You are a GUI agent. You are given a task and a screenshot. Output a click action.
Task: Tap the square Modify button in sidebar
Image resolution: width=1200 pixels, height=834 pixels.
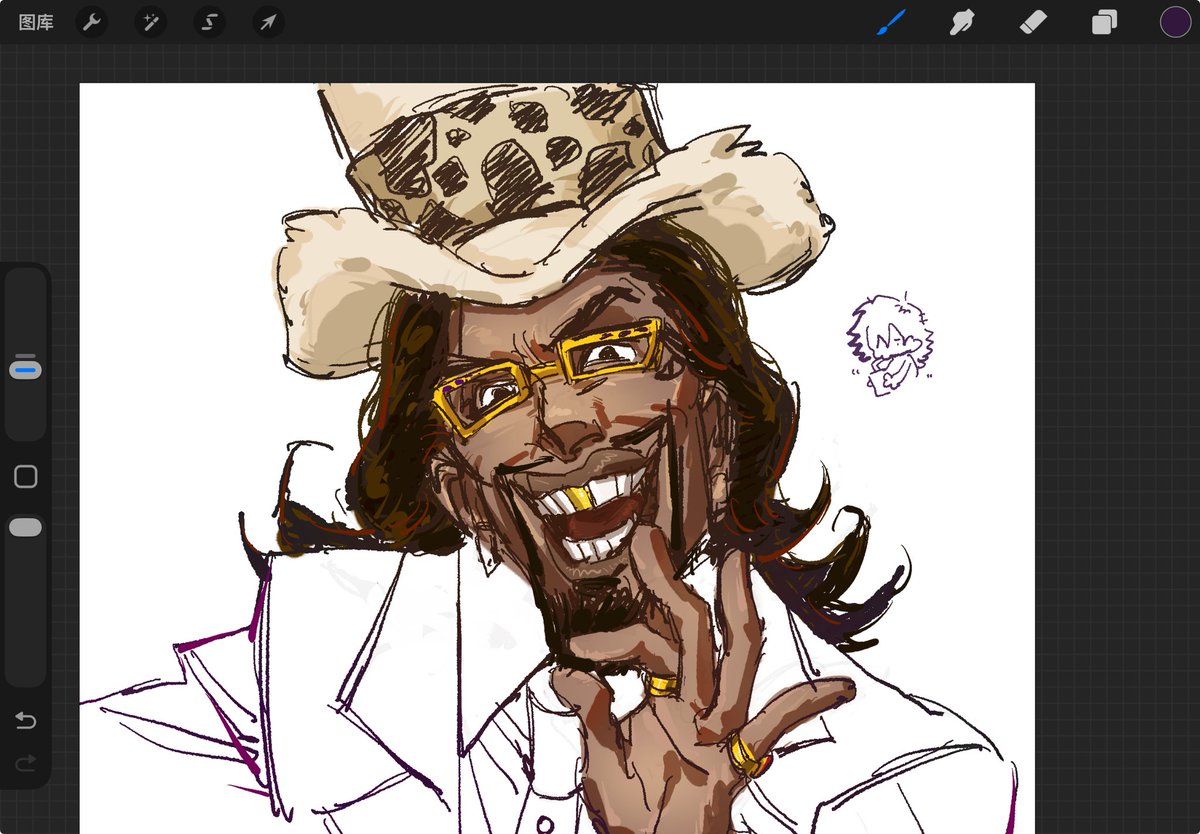26,477
